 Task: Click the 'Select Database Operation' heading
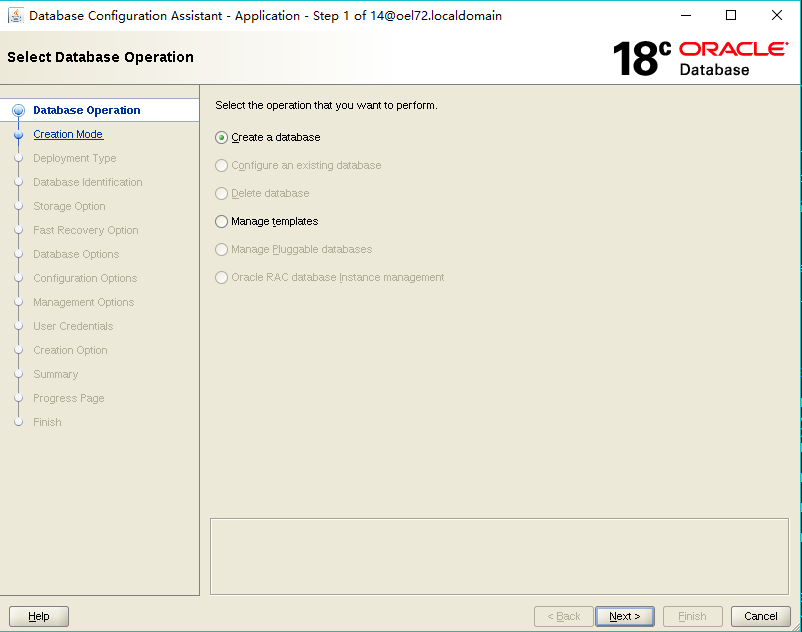(100, 57)
